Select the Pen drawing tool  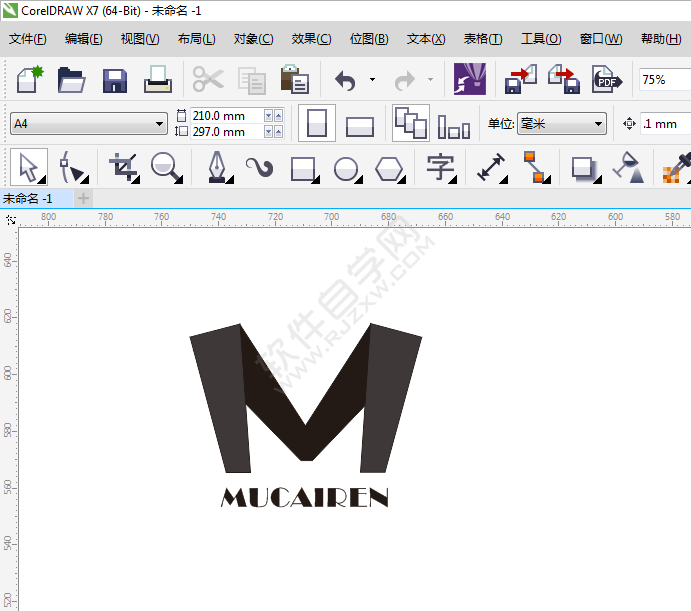coord(219,167)
